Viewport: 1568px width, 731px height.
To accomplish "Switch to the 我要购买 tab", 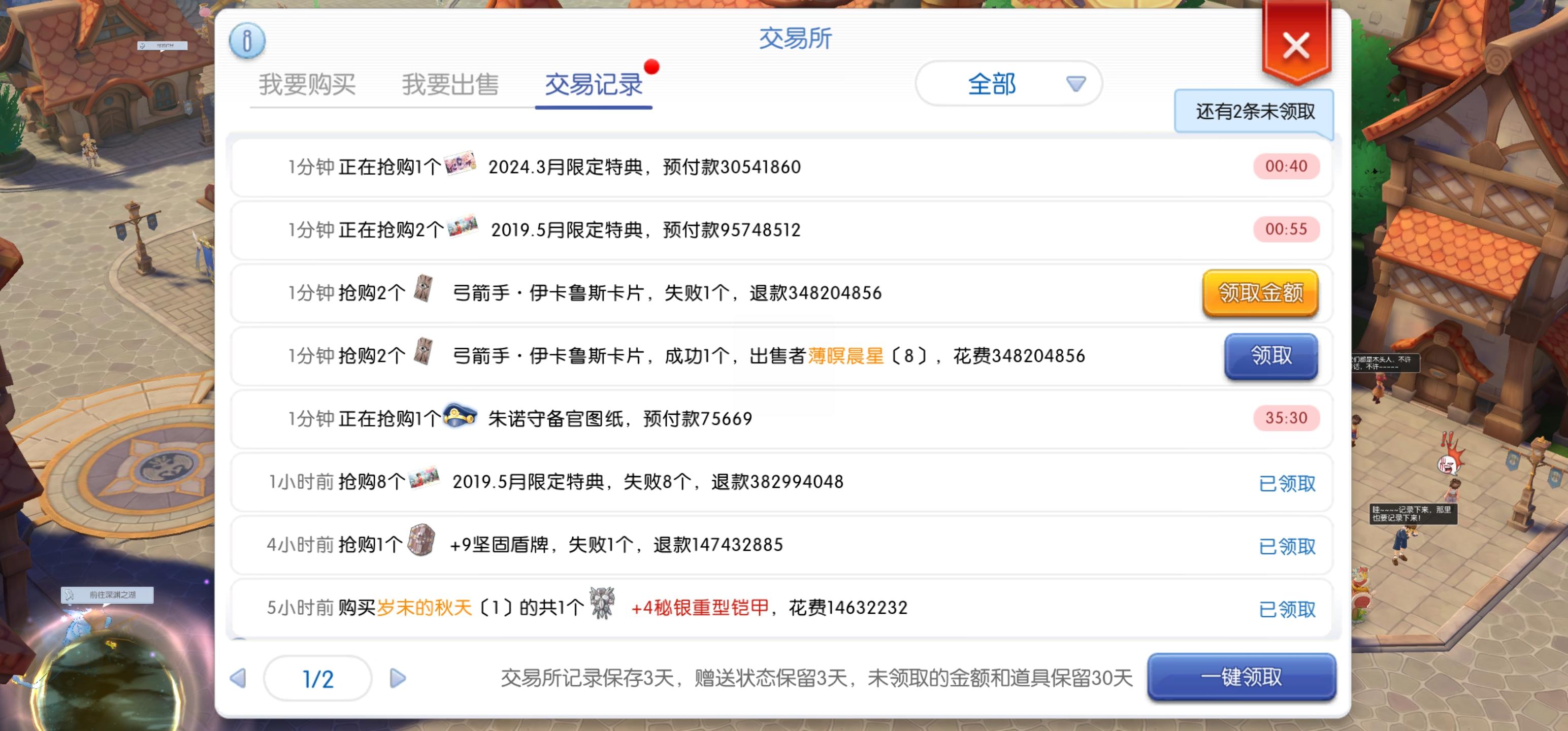I will pos(307,85).
